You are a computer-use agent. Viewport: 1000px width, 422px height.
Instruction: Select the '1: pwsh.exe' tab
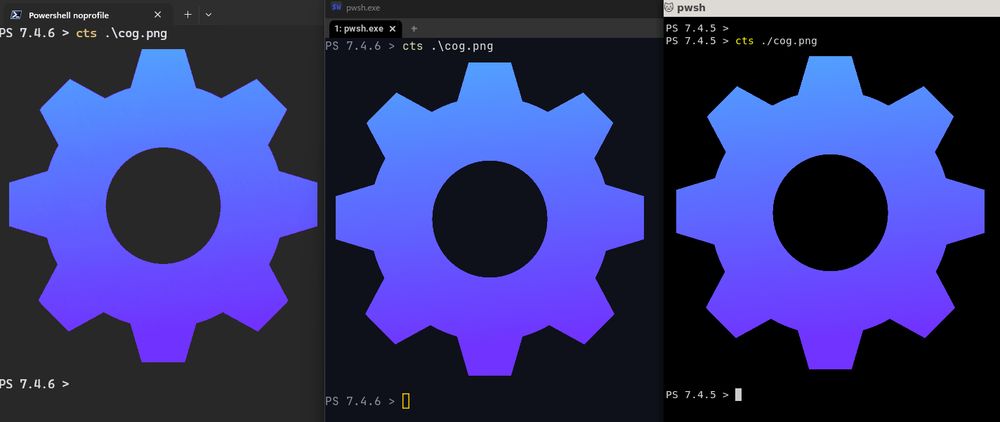point(365,29)
